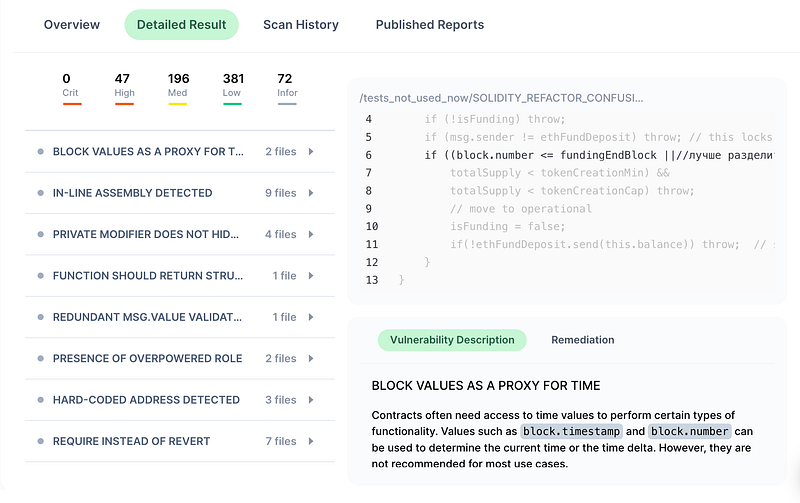Select the Vulnerability Description tab

pyautogui.click(x=452, y=340)
